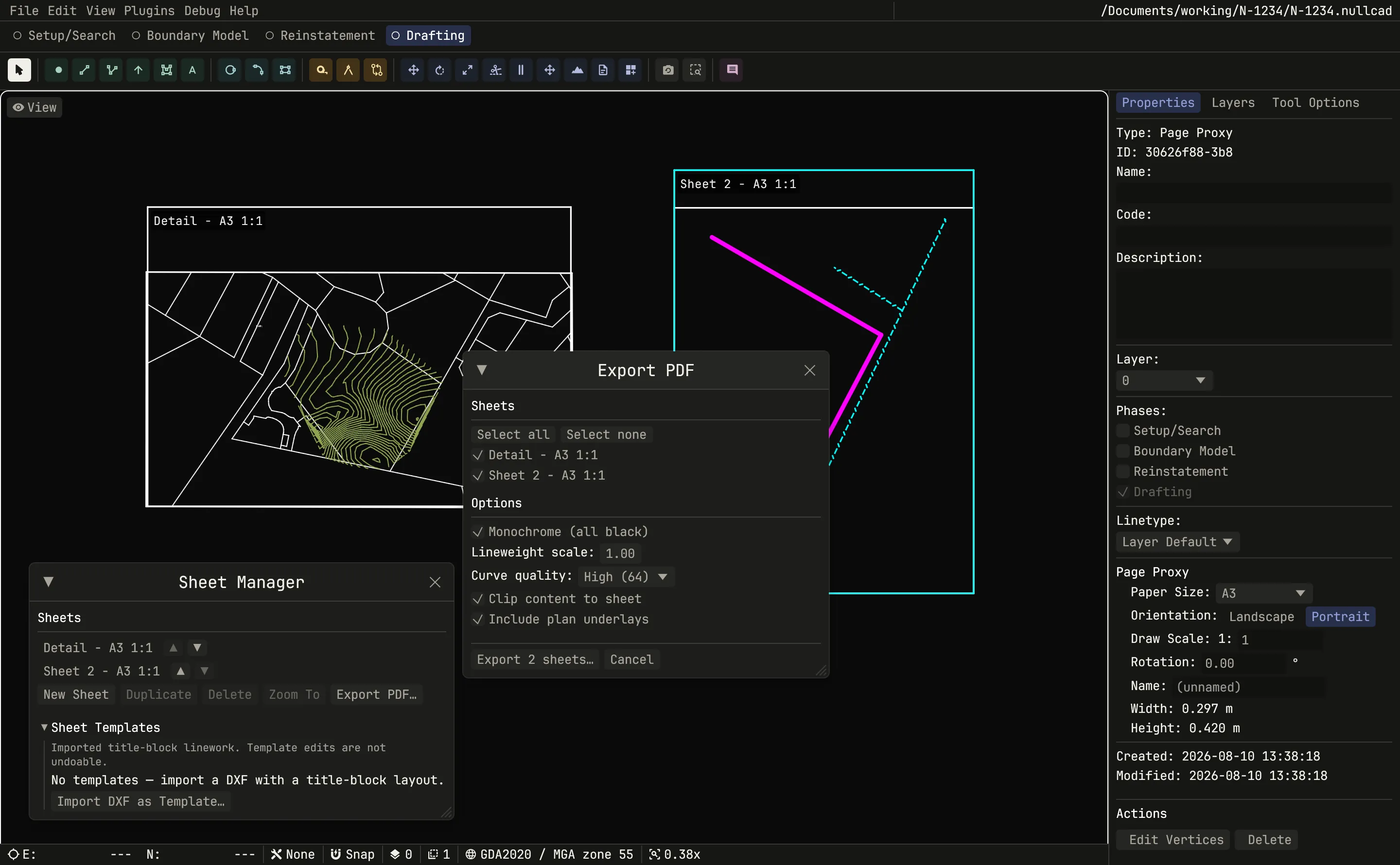Pick the Line segment tool

(x=85, y=70)
